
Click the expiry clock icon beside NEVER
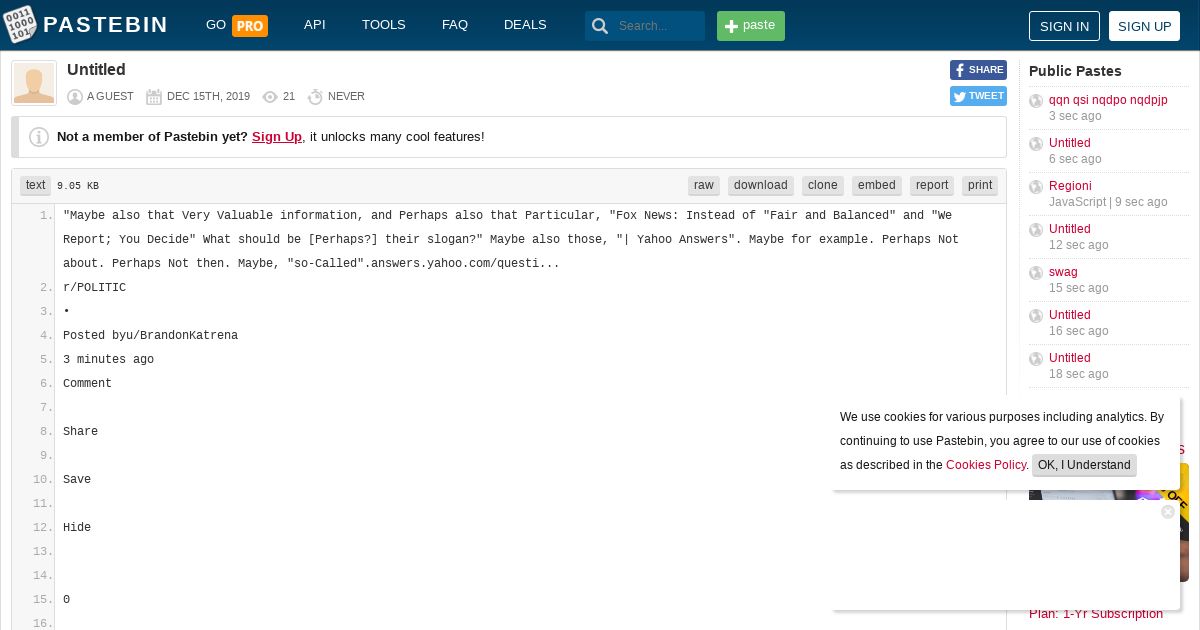(315, 97)
